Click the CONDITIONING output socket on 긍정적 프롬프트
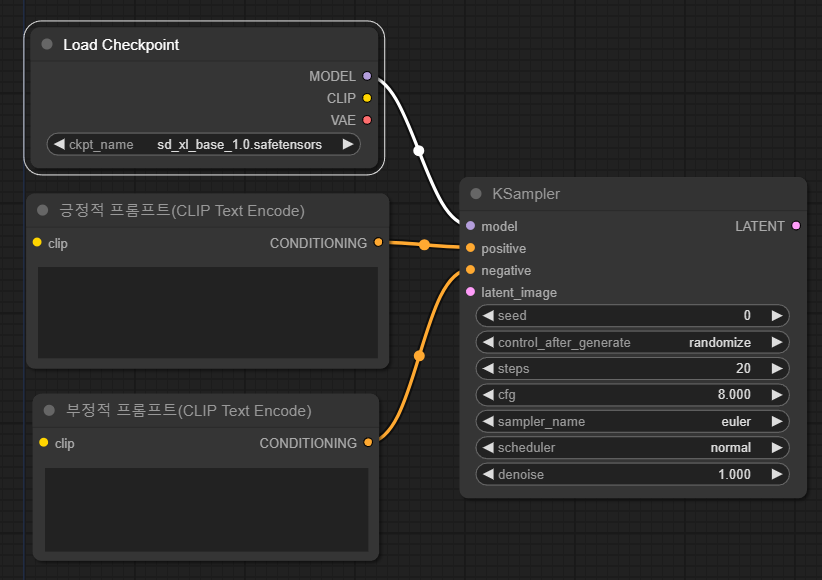This screenshot has width=822, height=580. [x=378, y=242]
